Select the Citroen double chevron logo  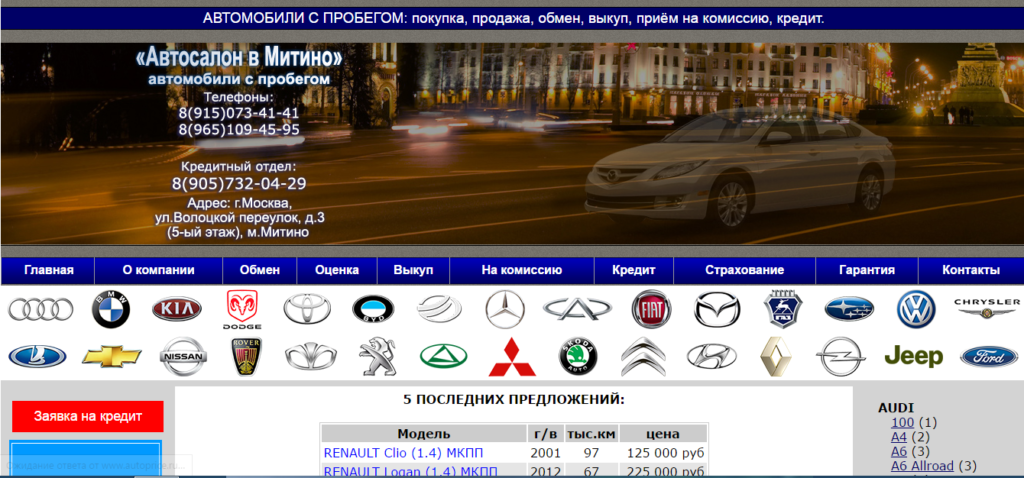tap(643, 357)
